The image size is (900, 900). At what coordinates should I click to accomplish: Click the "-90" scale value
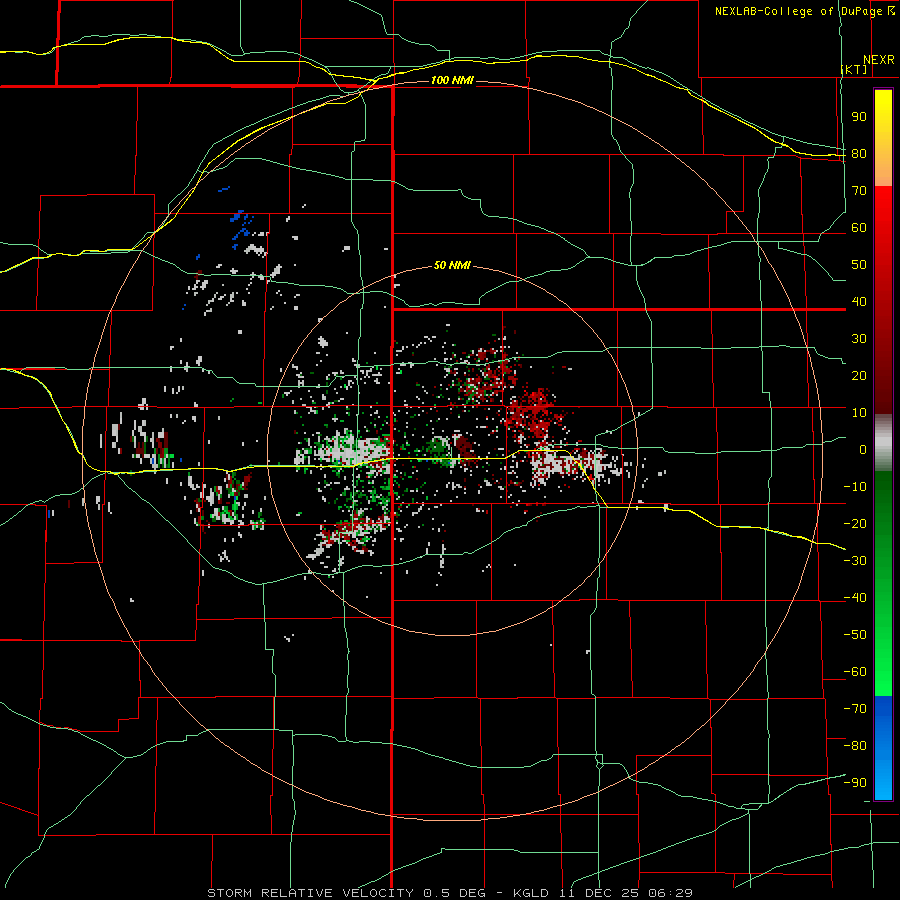(x=855, y=783)
